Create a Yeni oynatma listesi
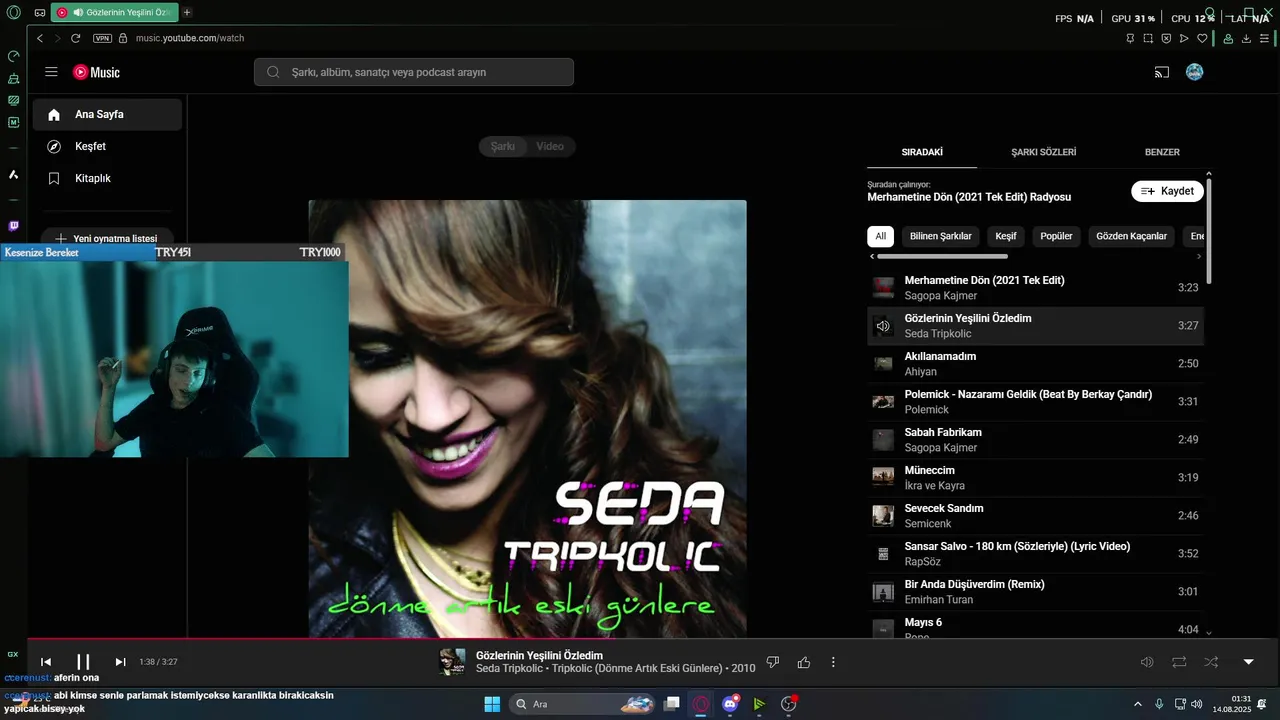This screenshot has width=1280, height=720. tap(106, 239)
